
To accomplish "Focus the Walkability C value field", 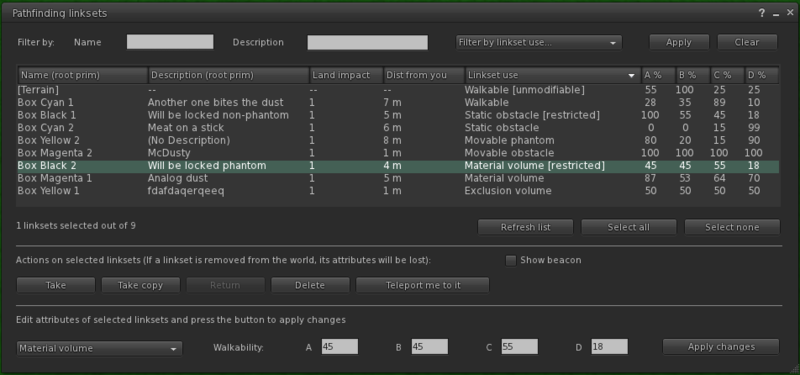I will click(519, 347).
